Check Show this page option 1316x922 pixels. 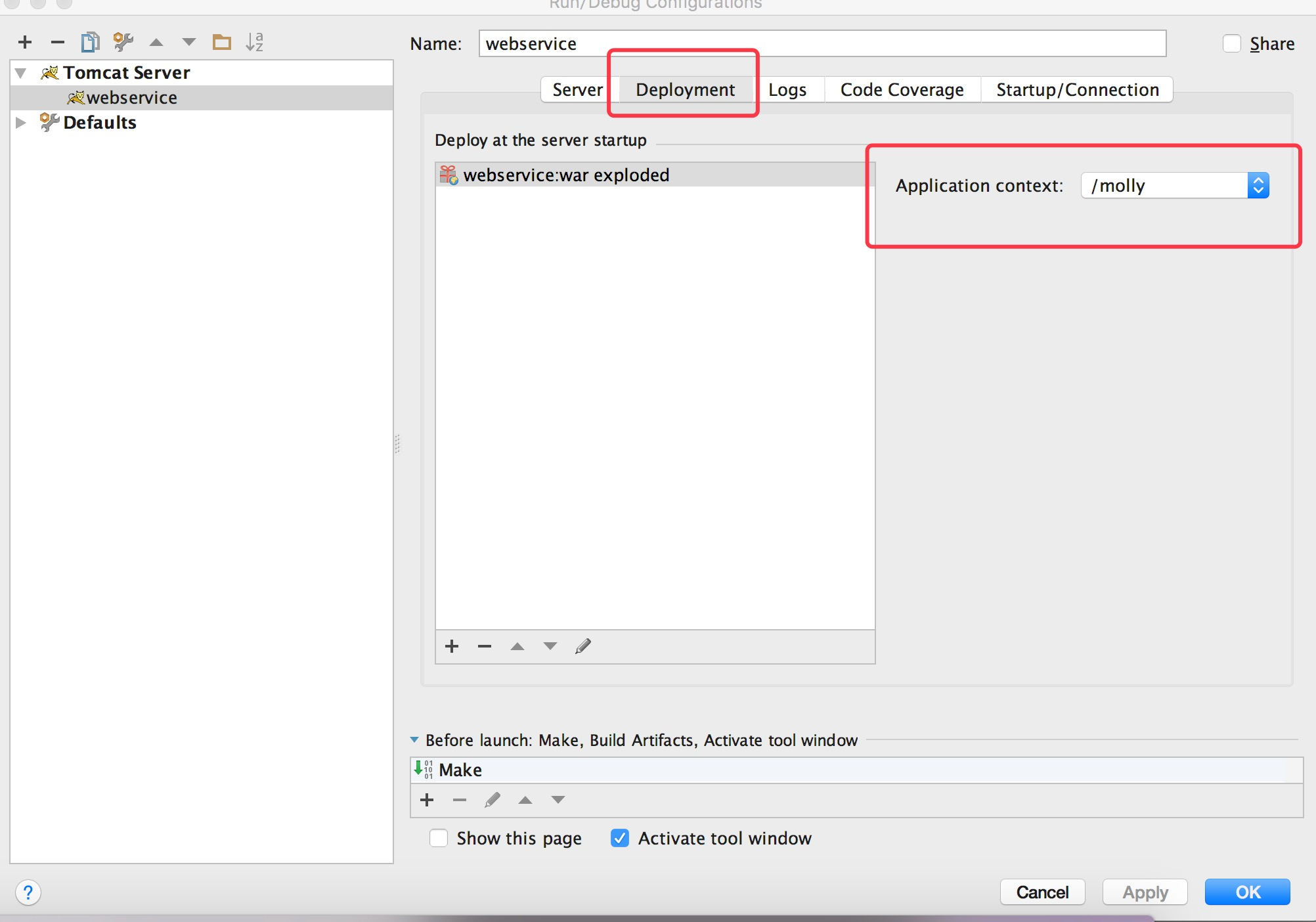click(x=439, y=838)
